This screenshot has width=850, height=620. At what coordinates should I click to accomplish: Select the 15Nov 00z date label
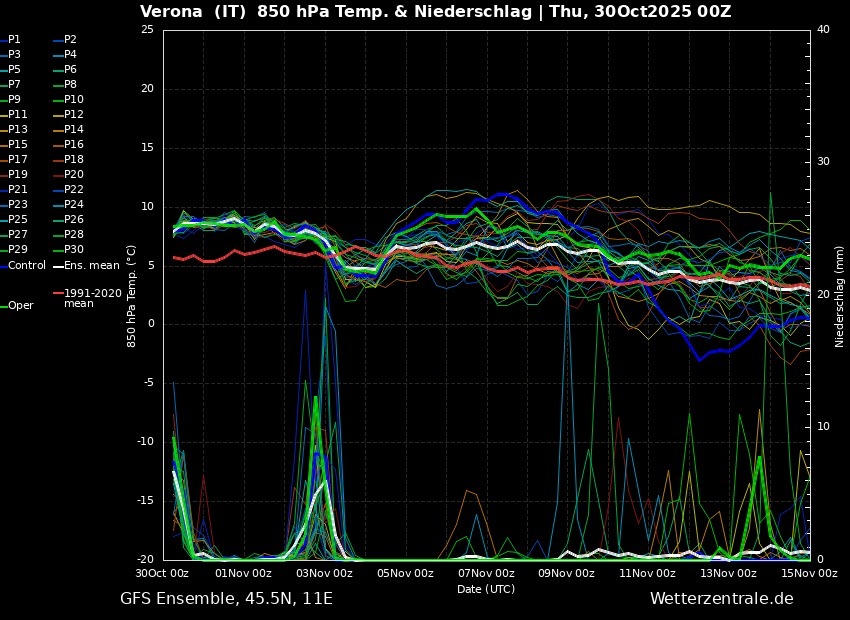809,573
